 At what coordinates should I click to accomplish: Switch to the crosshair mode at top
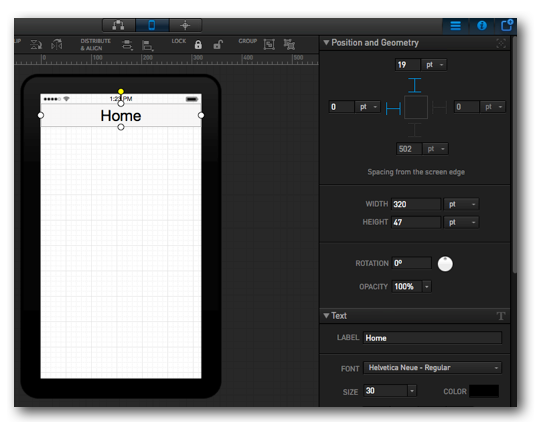click(185, 25)
